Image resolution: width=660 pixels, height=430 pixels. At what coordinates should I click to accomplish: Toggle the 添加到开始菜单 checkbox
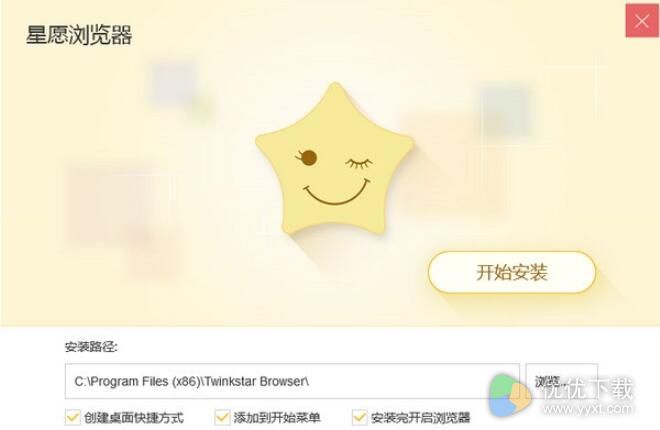point(222,417)
